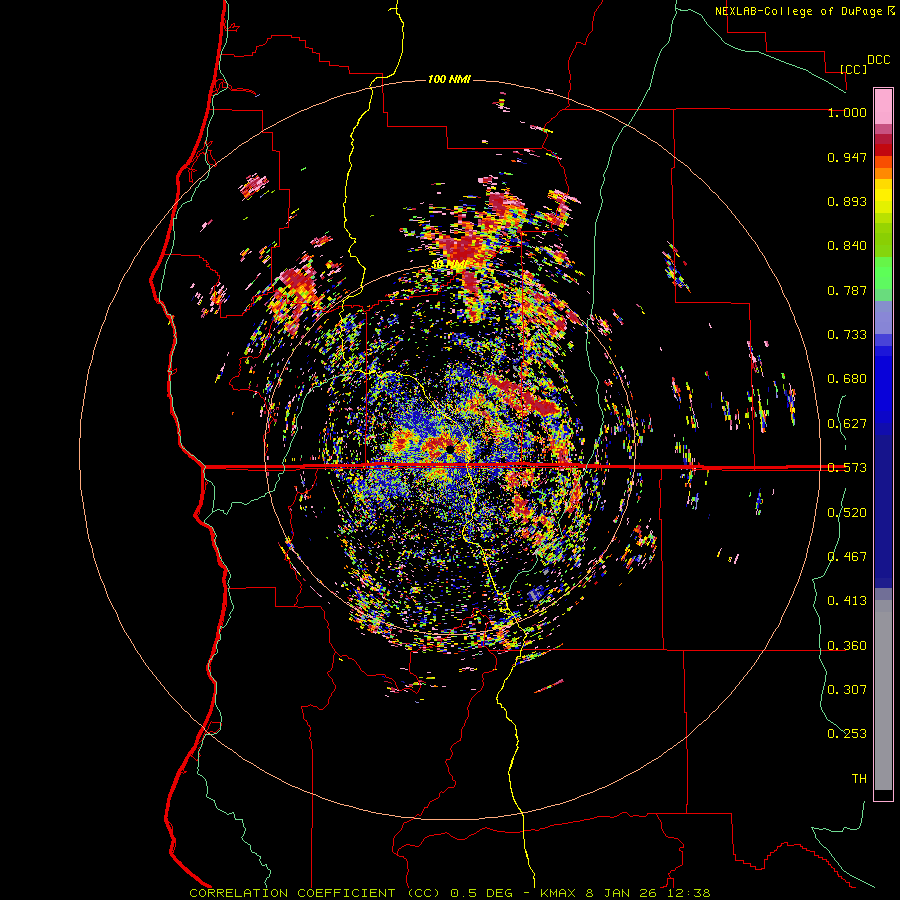
Task: Select the bright green band of the color bar
Action: (883, 273)
